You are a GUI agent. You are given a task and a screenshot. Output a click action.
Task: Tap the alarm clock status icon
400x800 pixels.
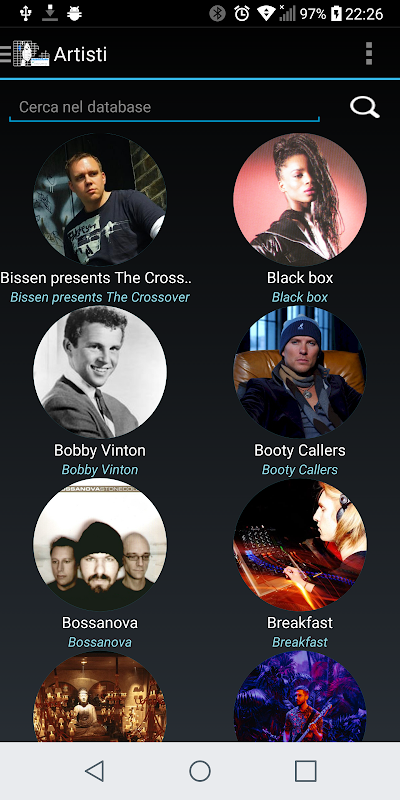[242, 13]
